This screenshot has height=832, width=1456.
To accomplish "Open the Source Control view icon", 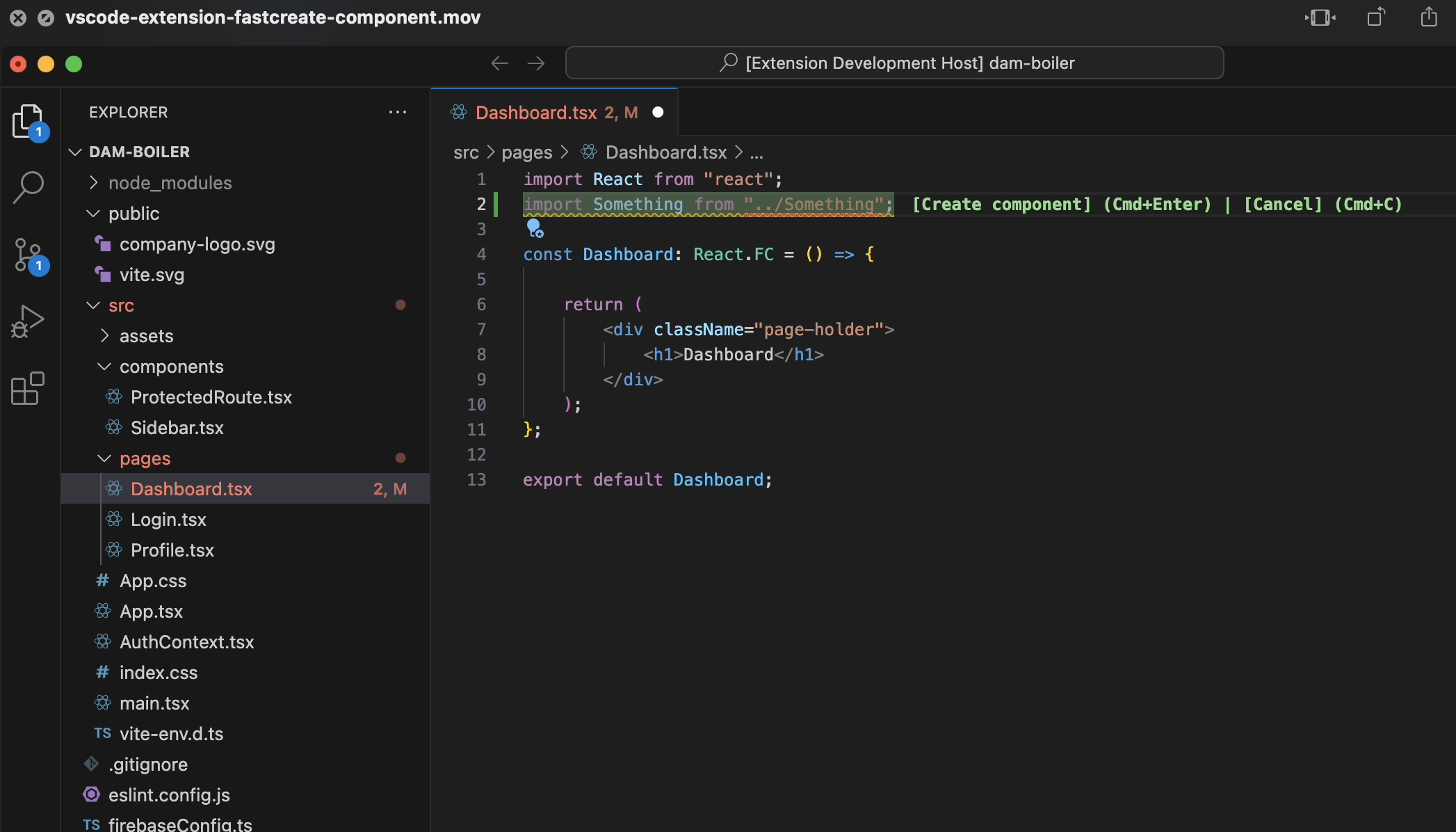I will [x=28, y=255].
